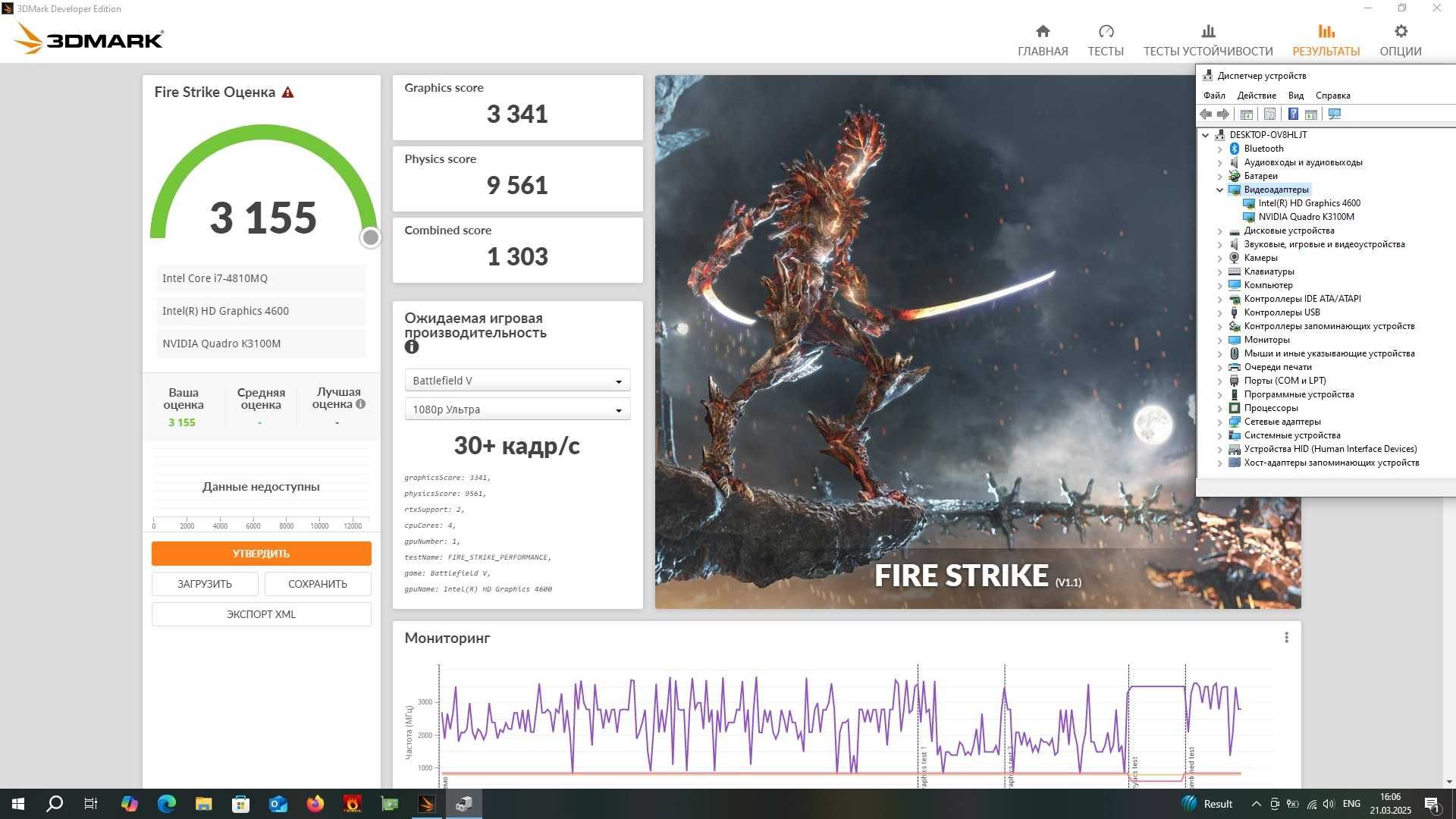
Task: Open the Мониторинг three-dot options menu
Action: (1286, 638)
